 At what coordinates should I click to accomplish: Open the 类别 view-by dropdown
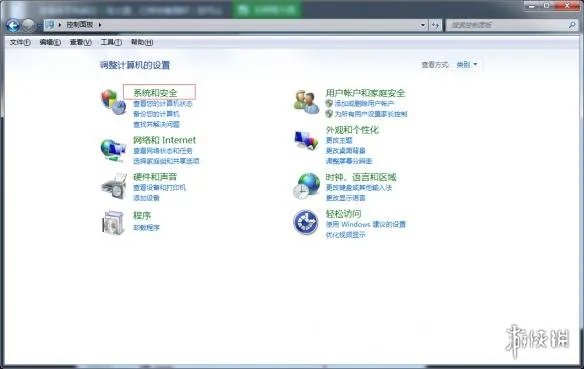point(467,65)
